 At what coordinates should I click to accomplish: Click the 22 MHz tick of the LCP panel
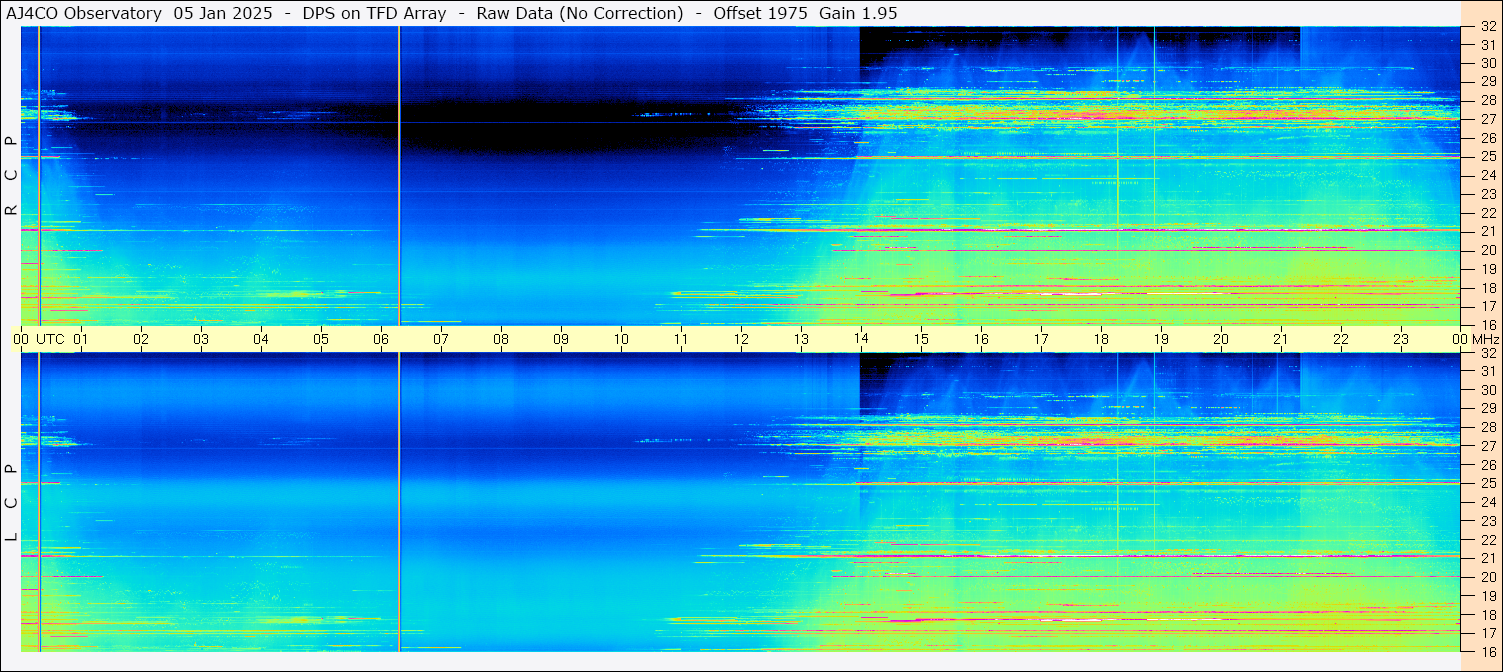click(x=1488, y=540)
